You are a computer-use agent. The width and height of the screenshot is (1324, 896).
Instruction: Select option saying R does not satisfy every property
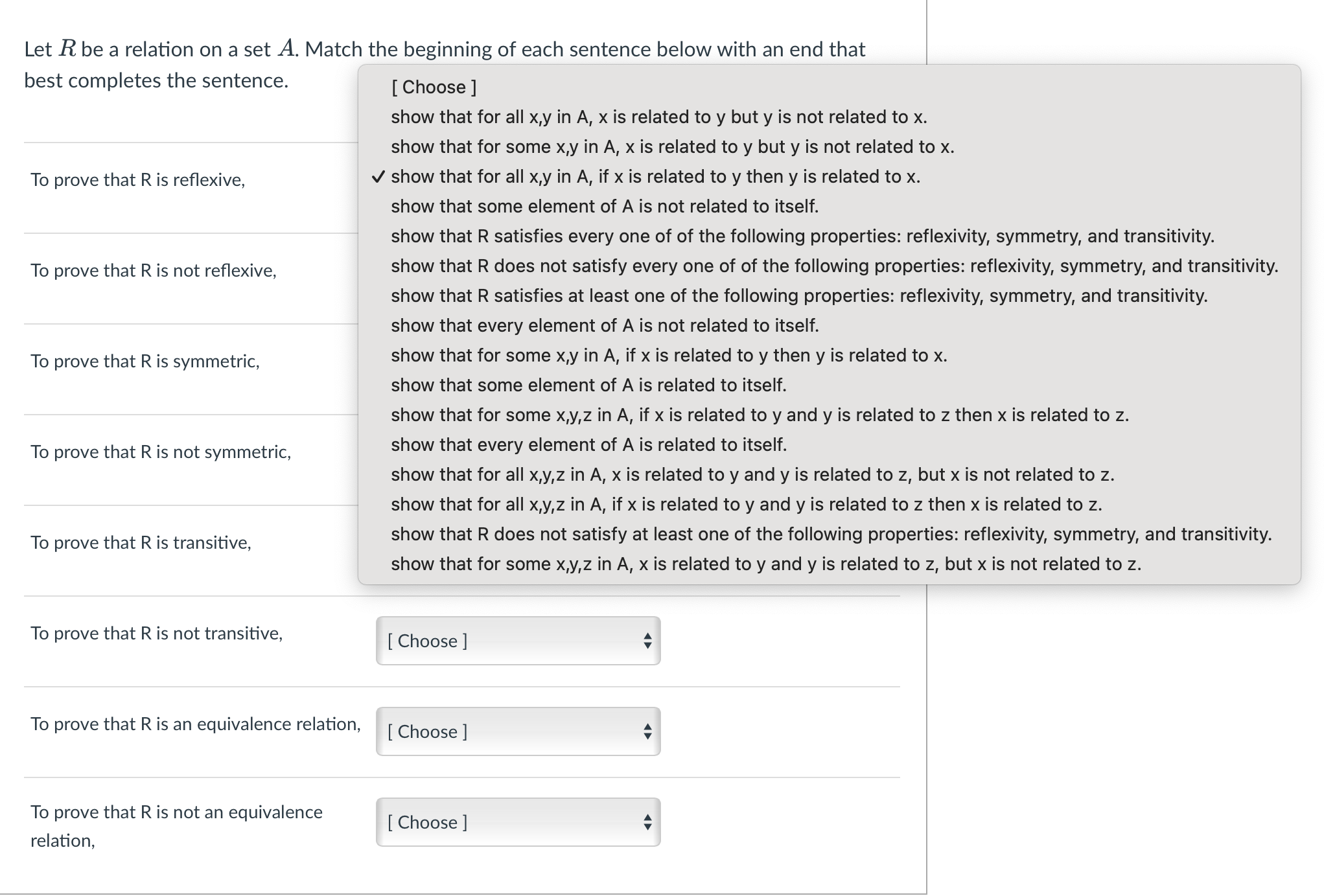pyautogui.click(x=832, y=266)
